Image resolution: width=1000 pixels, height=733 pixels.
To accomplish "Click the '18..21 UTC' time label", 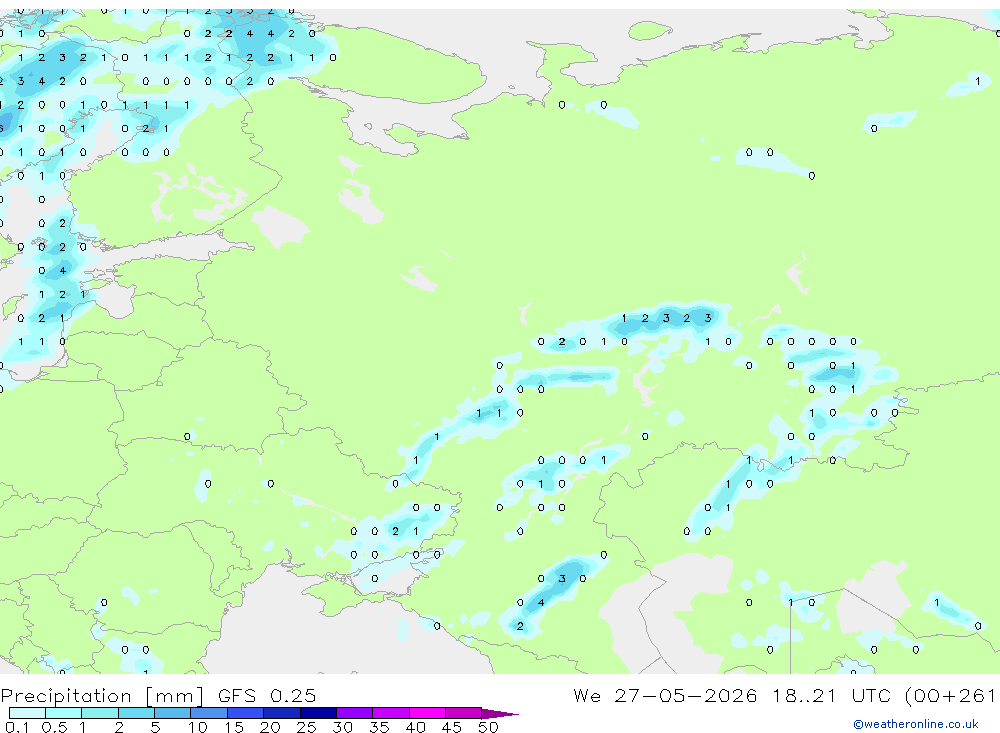I will (832, 695).
